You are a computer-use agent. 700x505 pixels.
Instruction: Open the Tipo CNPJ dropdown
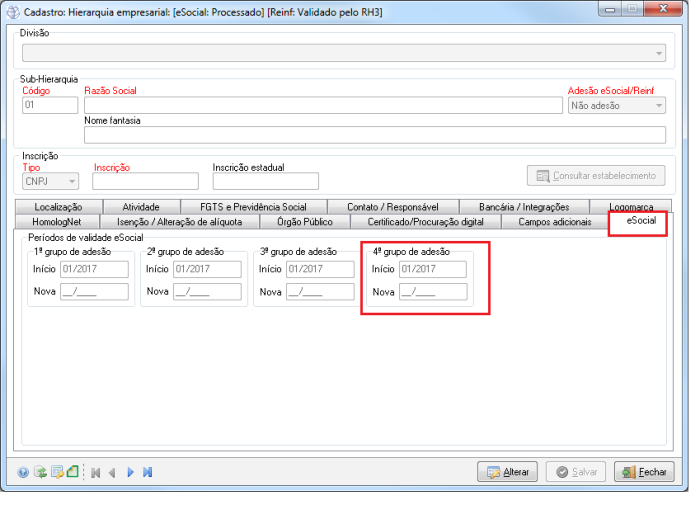click(x=71, y=181)
